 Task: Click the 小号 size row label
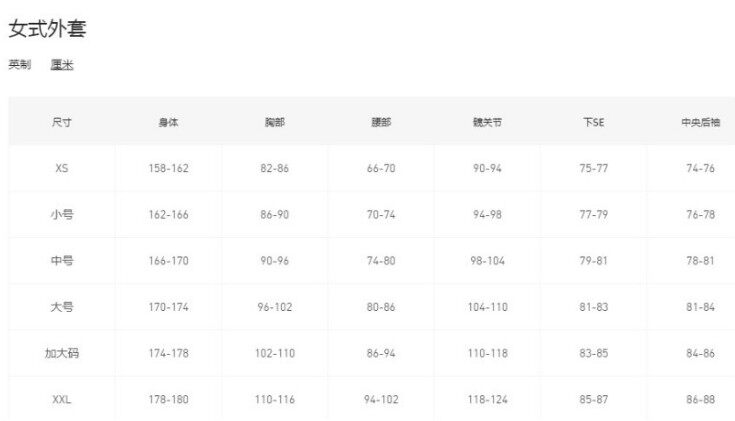pyautogui.click(x=62, y=215)
